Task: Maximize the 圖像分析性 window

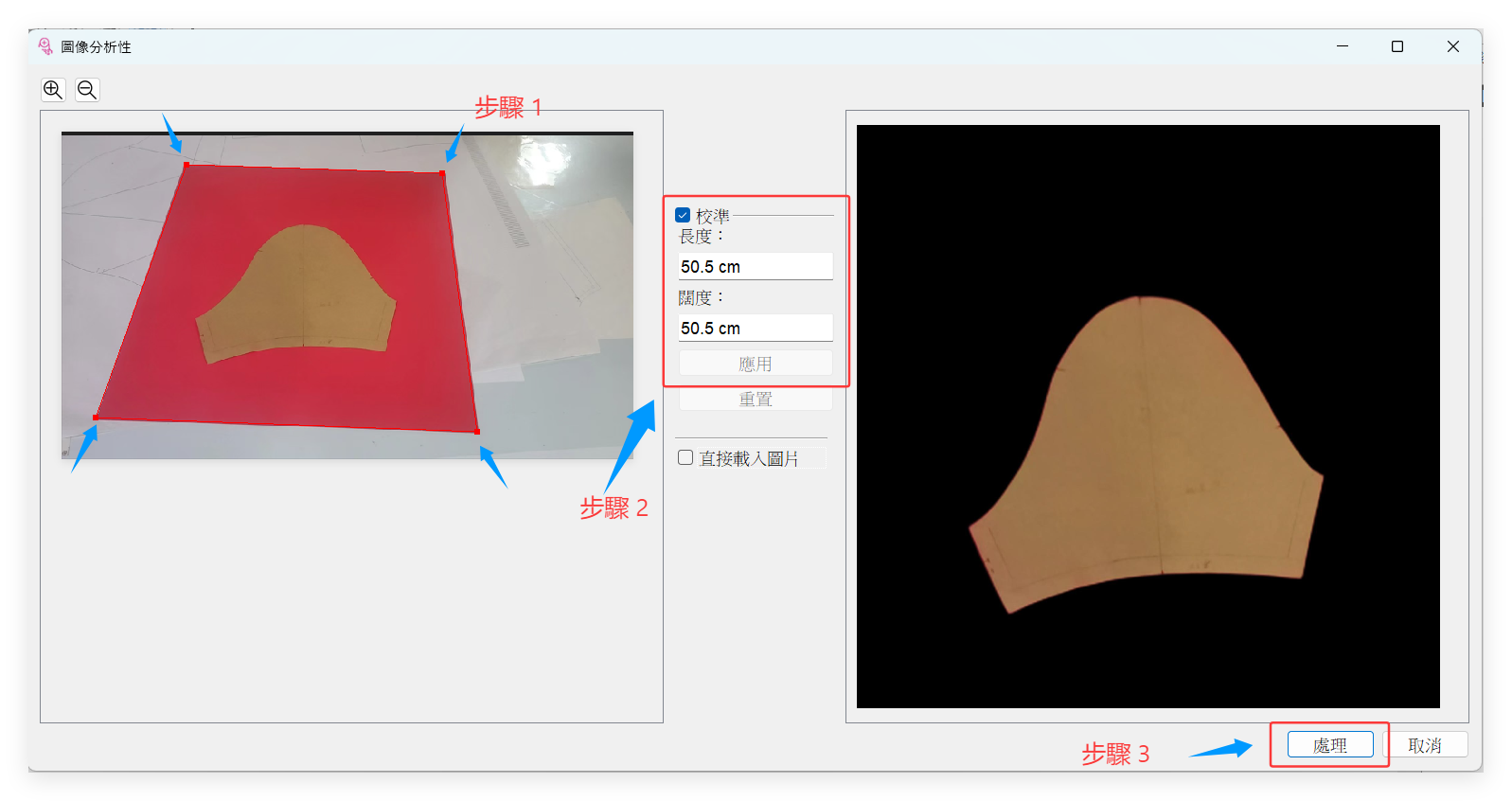Action: pyautogui.click(x=1397, y=46)
